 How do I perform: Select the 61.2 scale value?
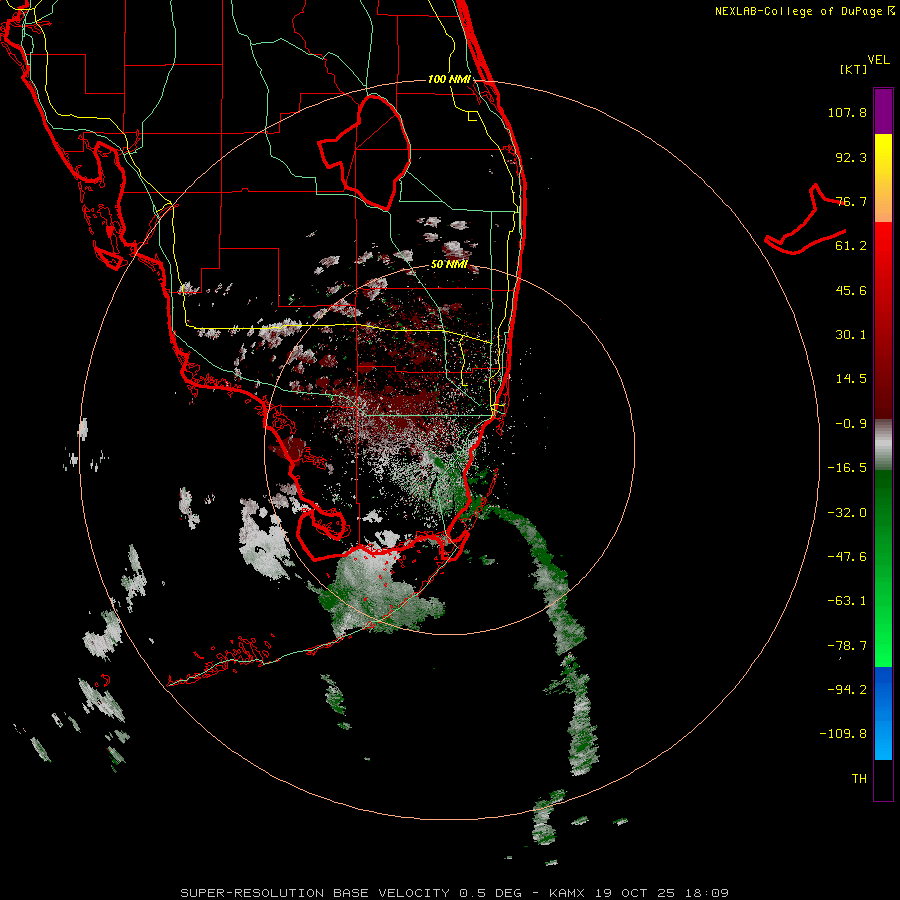pos(851,246)
